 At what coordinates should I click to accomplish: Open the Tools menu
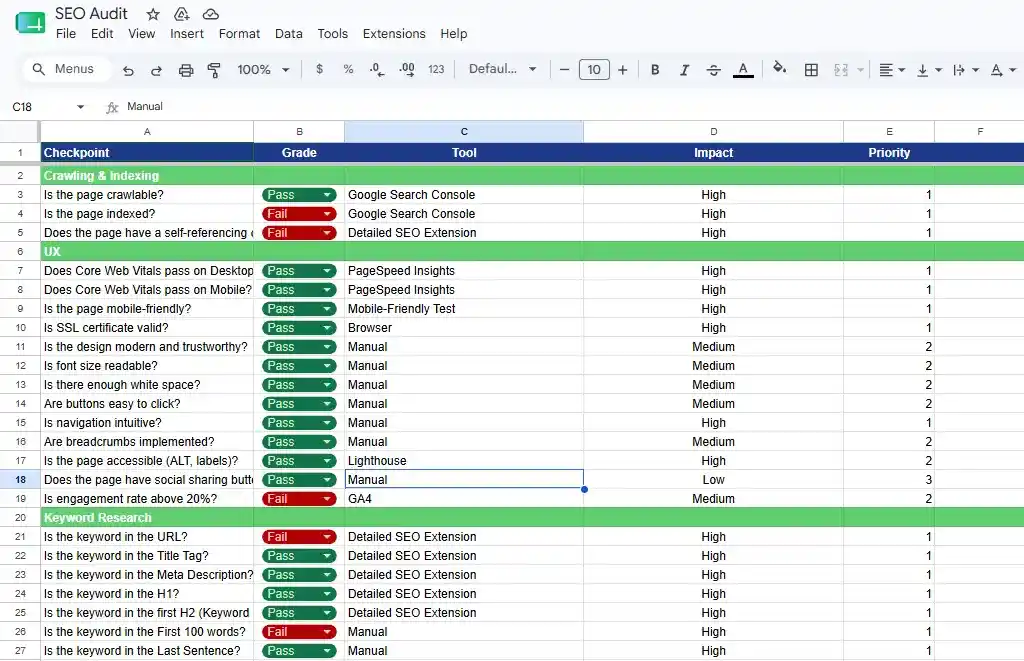332,33
